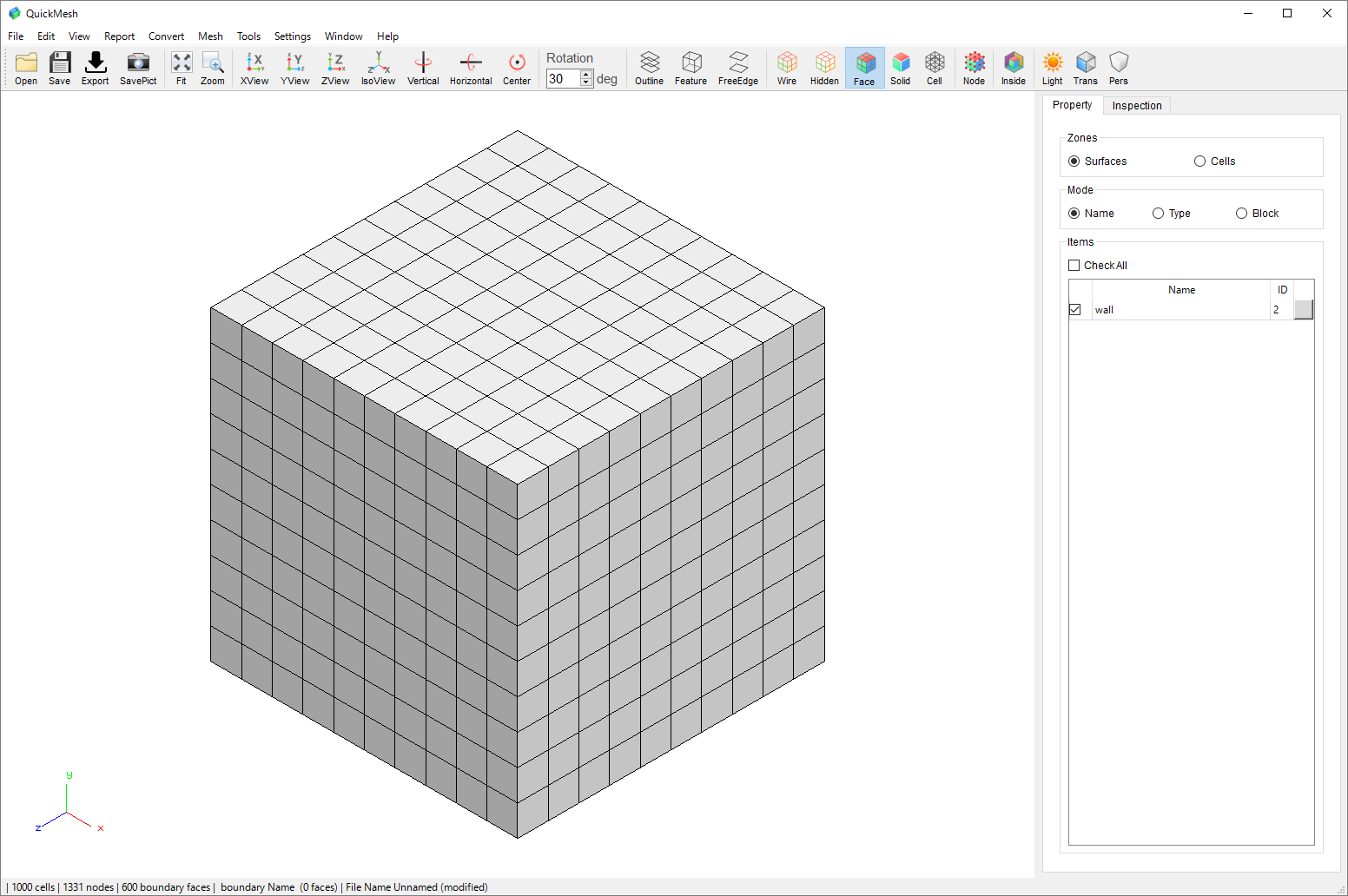Open the File menu
Image resolution: width=1348 pixels, height=896 pixels.
[x=16, y=36]
